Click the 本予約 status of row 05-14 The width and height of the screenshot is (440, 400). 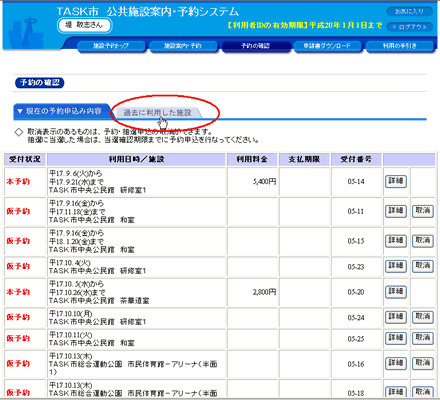[x=18, y=182]
